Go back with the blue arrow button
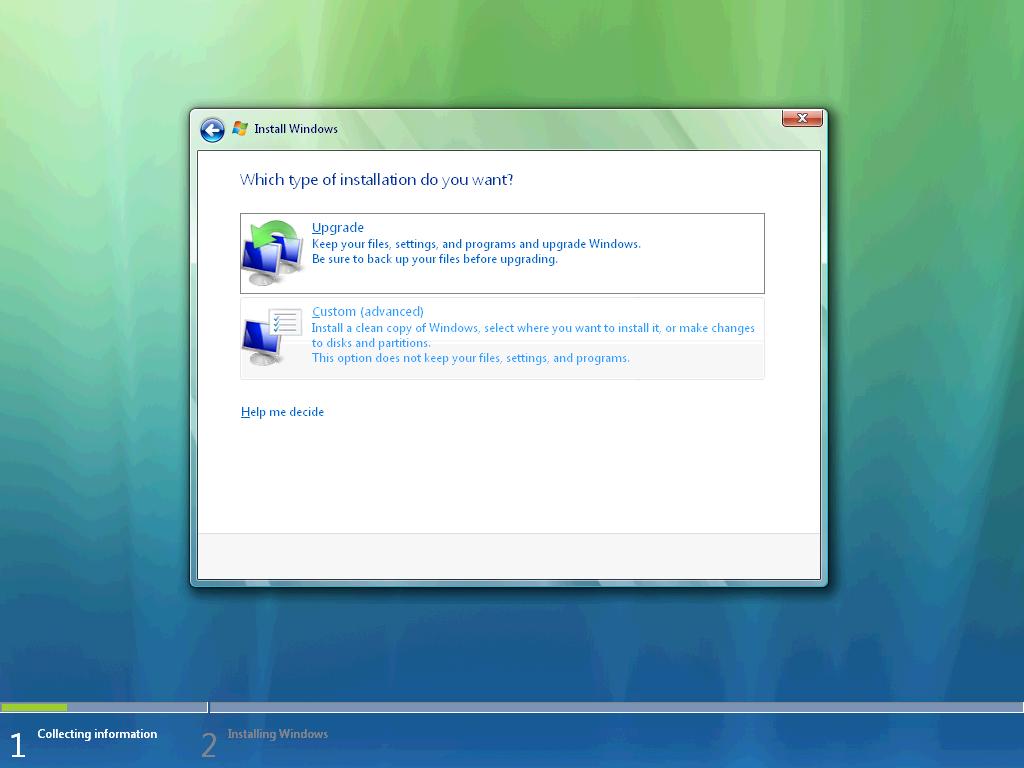 [x=212, y=130]
